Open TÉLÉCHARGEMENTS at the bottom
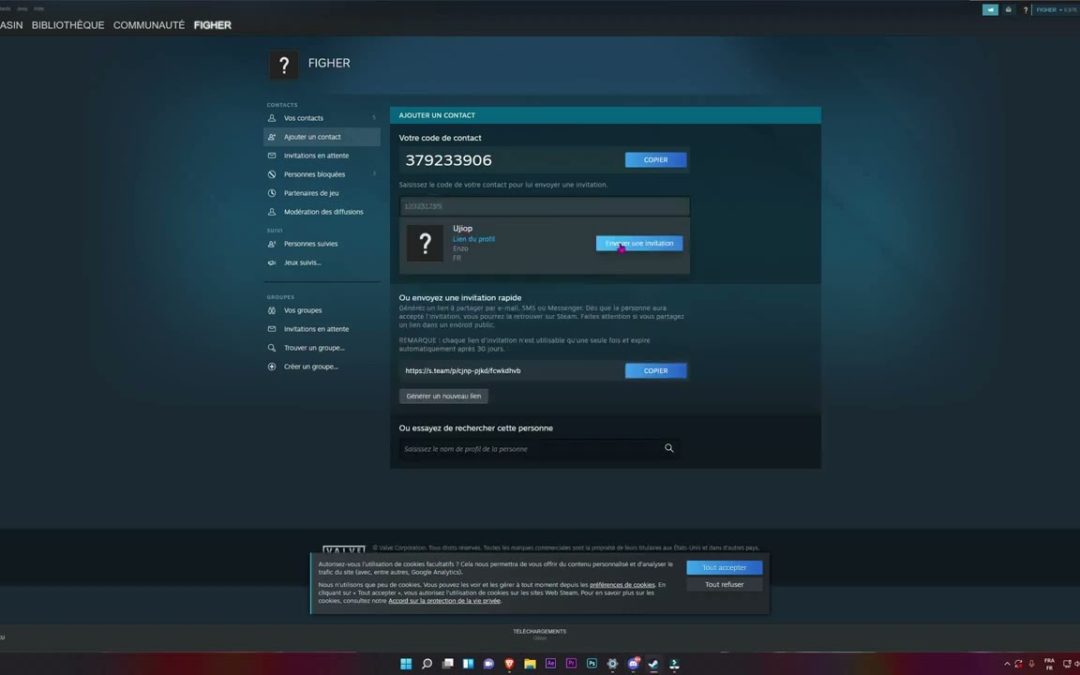This screenshot has height=675, width=1080. [x=539, y=634]
